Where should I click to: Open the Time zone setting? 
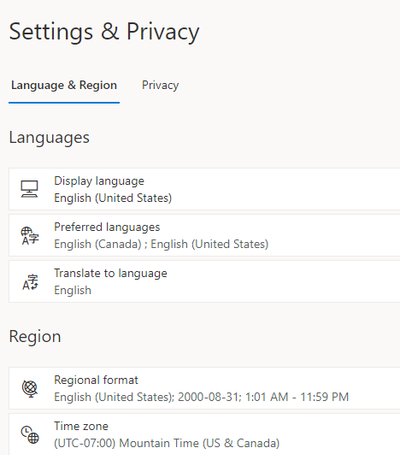pos(204,434)
